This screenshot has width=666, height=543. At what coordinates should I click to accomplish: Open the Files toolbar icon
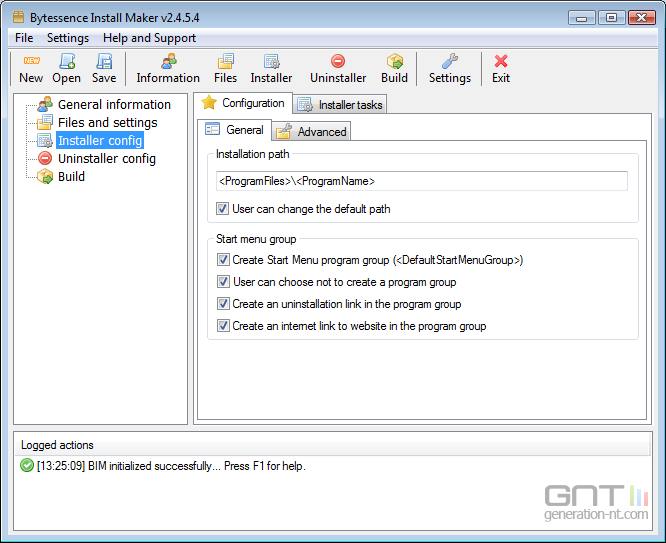pyautogui.click(x=226, y=61)
